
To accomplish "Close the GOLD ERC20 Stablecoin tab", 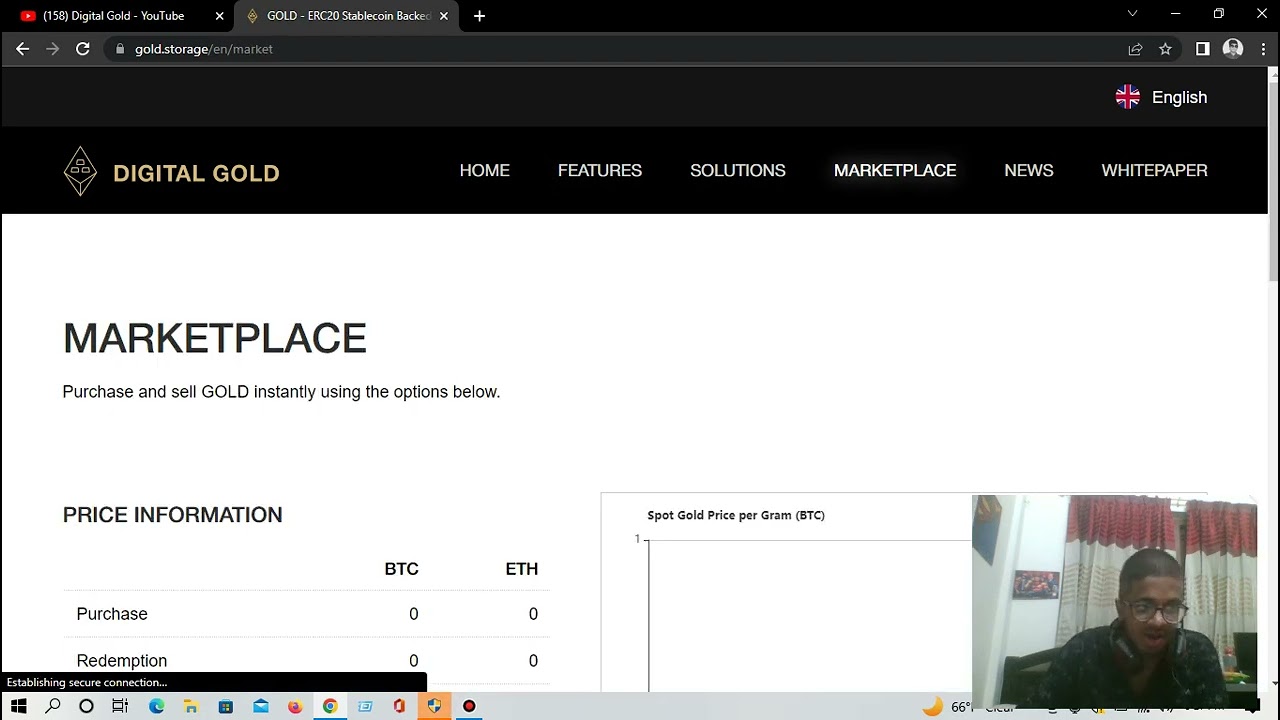I will click(x=443, y=16).
